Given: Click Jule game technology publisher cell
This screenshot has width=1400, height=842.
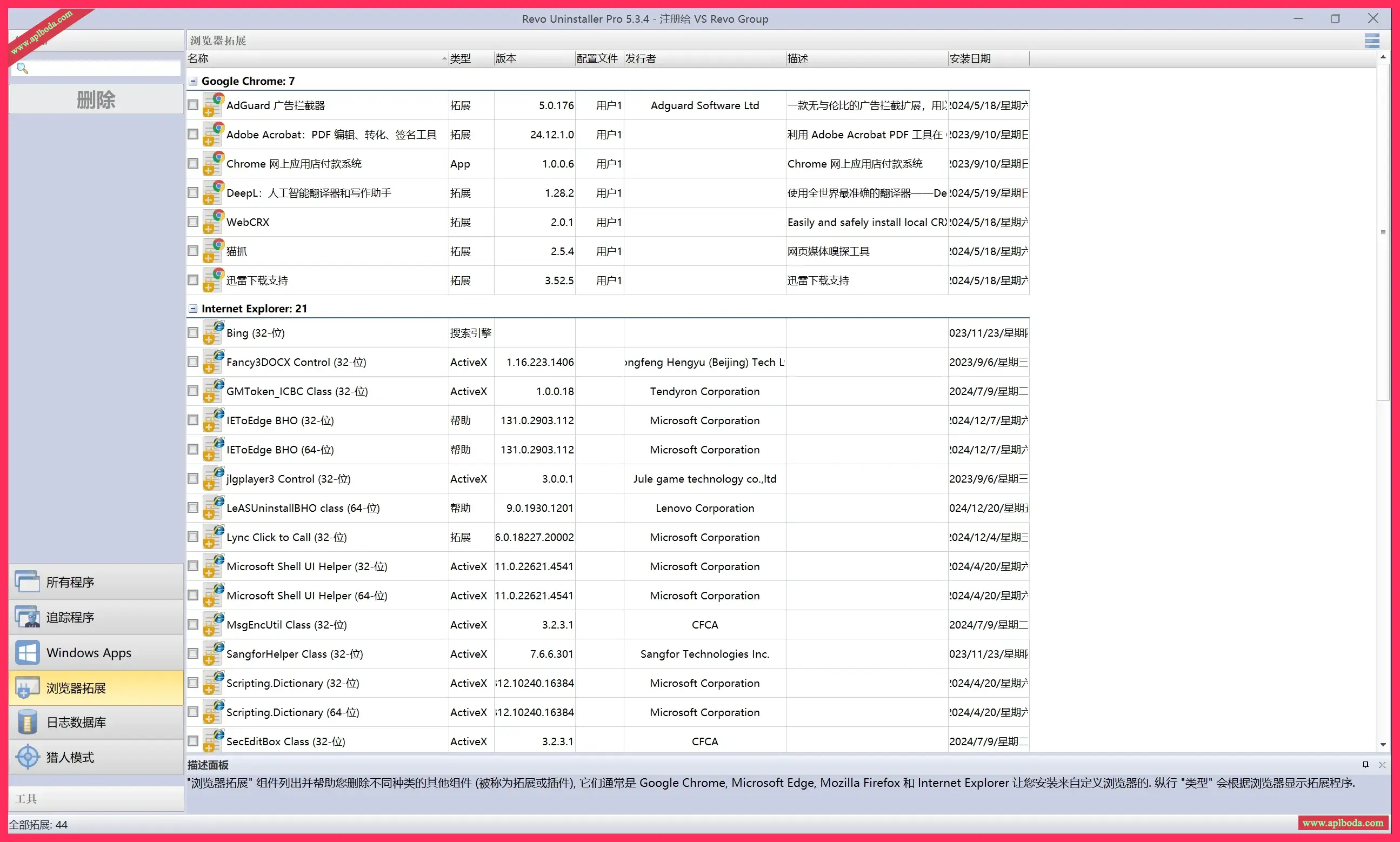Looking at the screenshot, I should tap(705, 479).
